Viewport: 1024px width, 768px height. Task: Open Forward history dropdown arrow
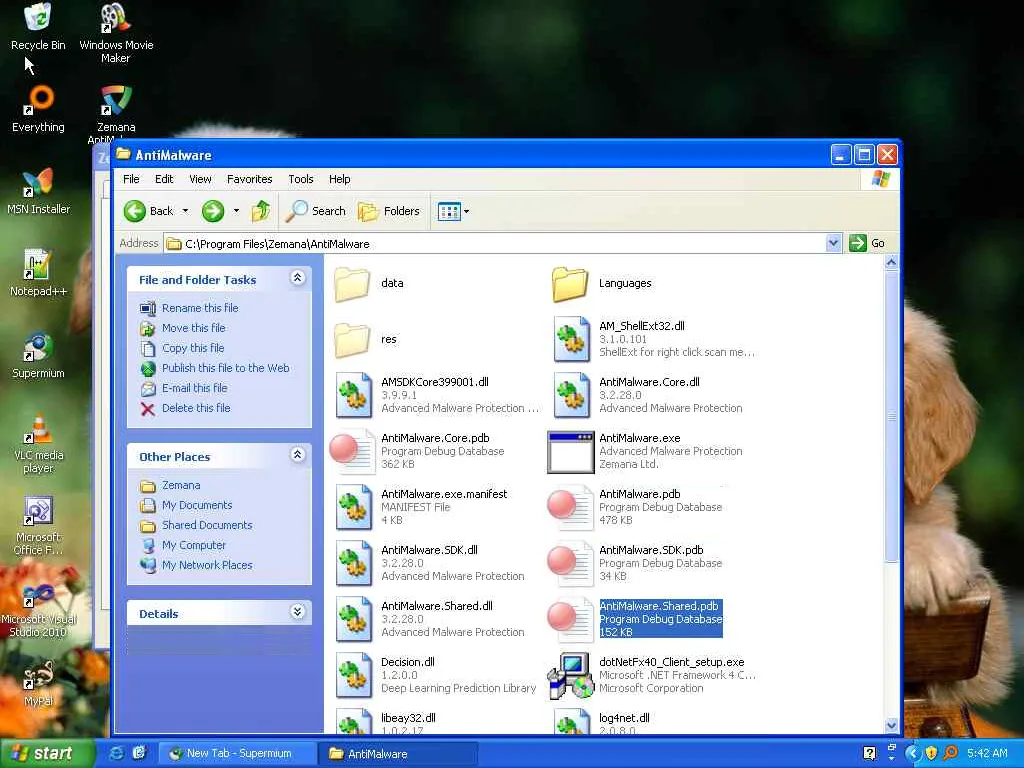[236, 211]
